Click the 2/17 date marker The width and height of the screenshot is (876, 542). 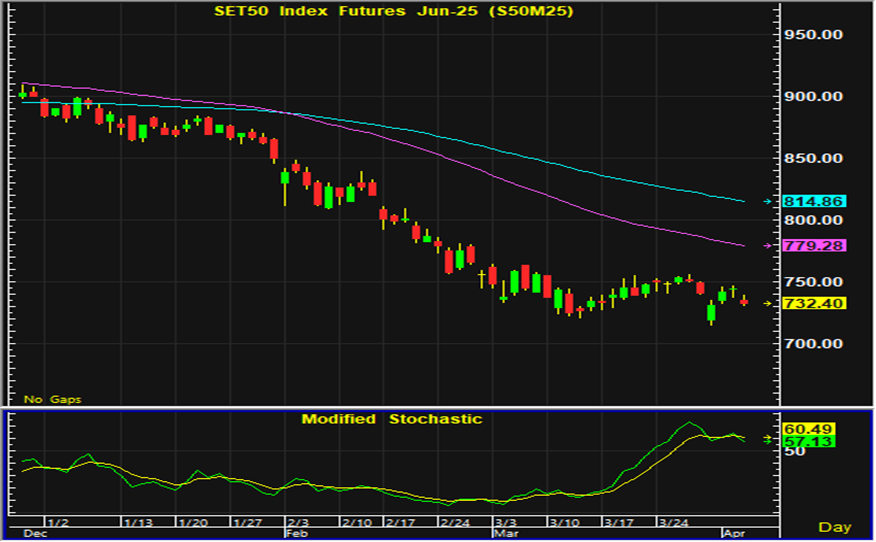(x=401, y=523)
